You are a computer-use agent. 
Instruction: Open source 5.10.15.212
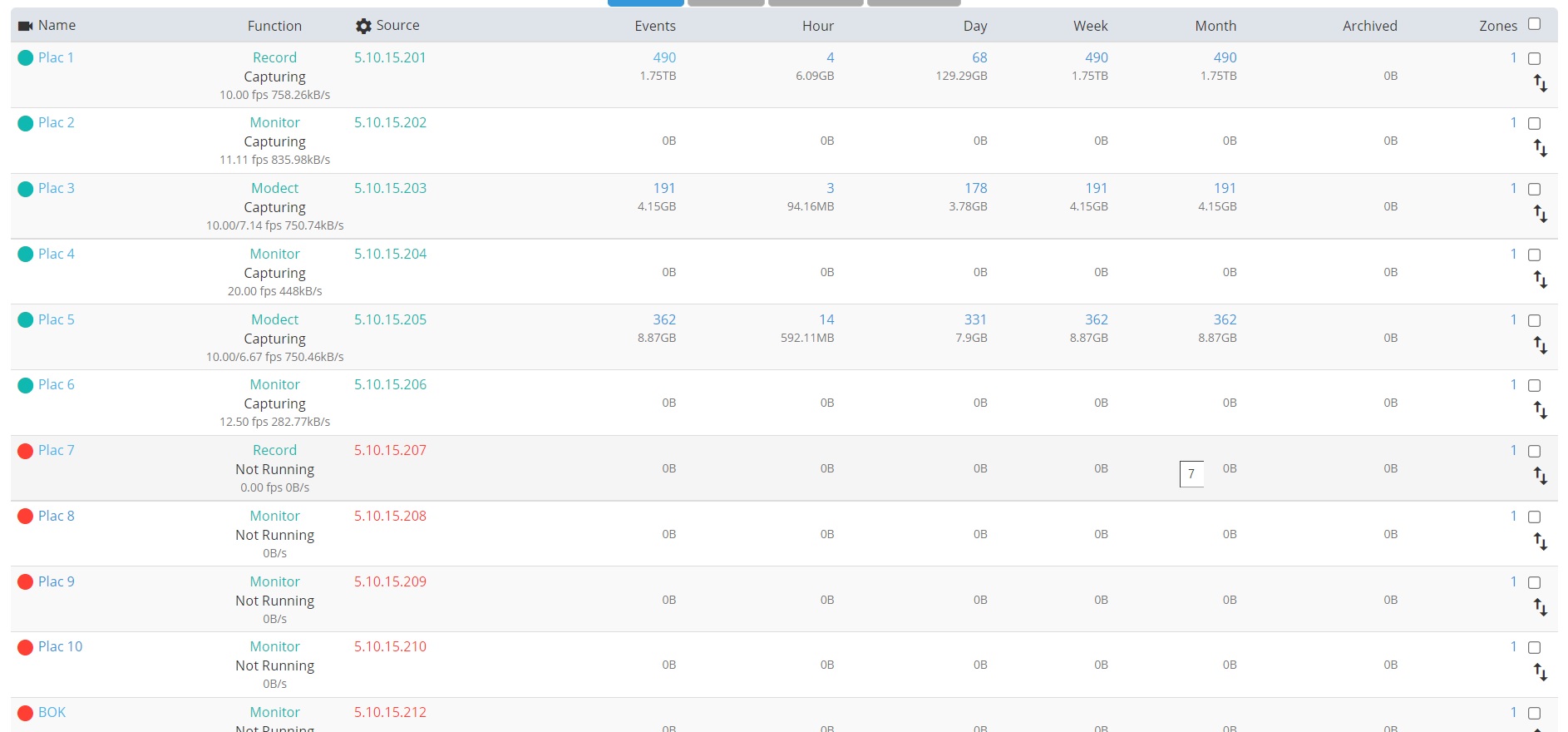[390, 712]
